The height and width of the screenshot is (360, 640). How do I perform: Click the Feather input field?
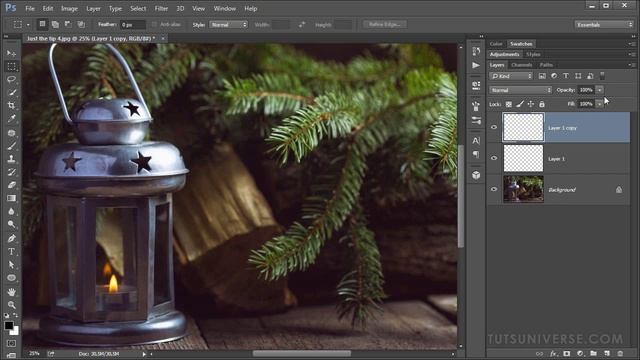tap(133, 24)
